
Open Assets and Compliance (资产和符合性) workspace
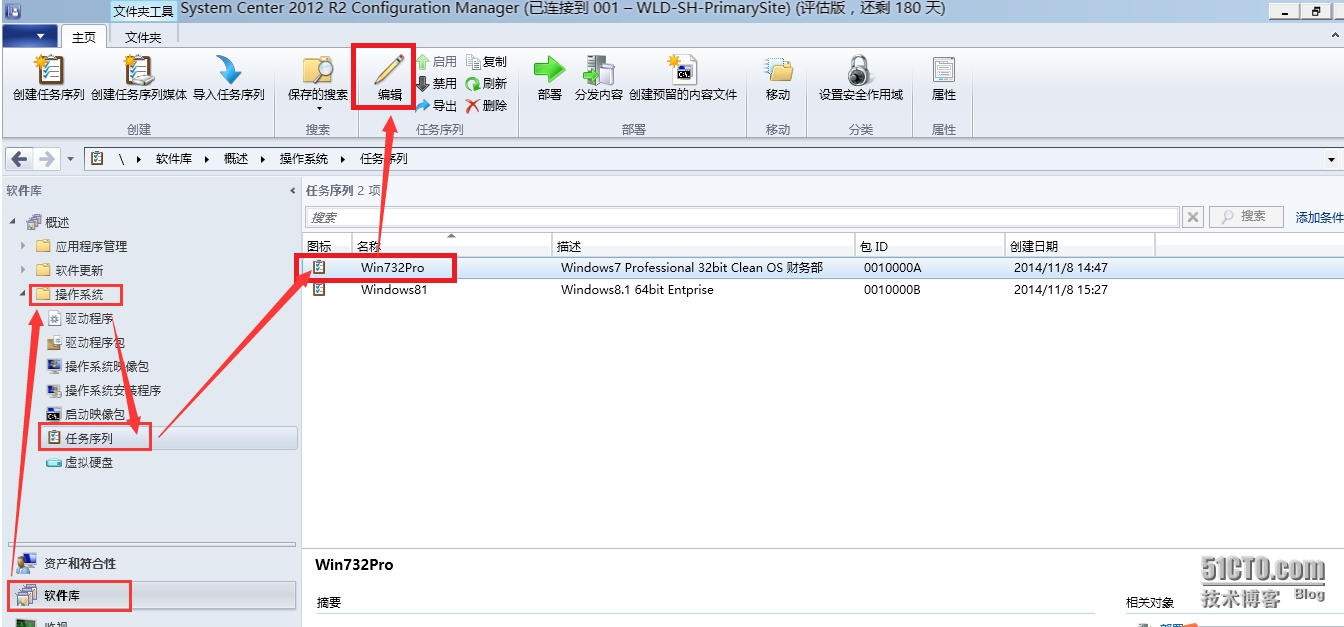click(x=150, y=564)
